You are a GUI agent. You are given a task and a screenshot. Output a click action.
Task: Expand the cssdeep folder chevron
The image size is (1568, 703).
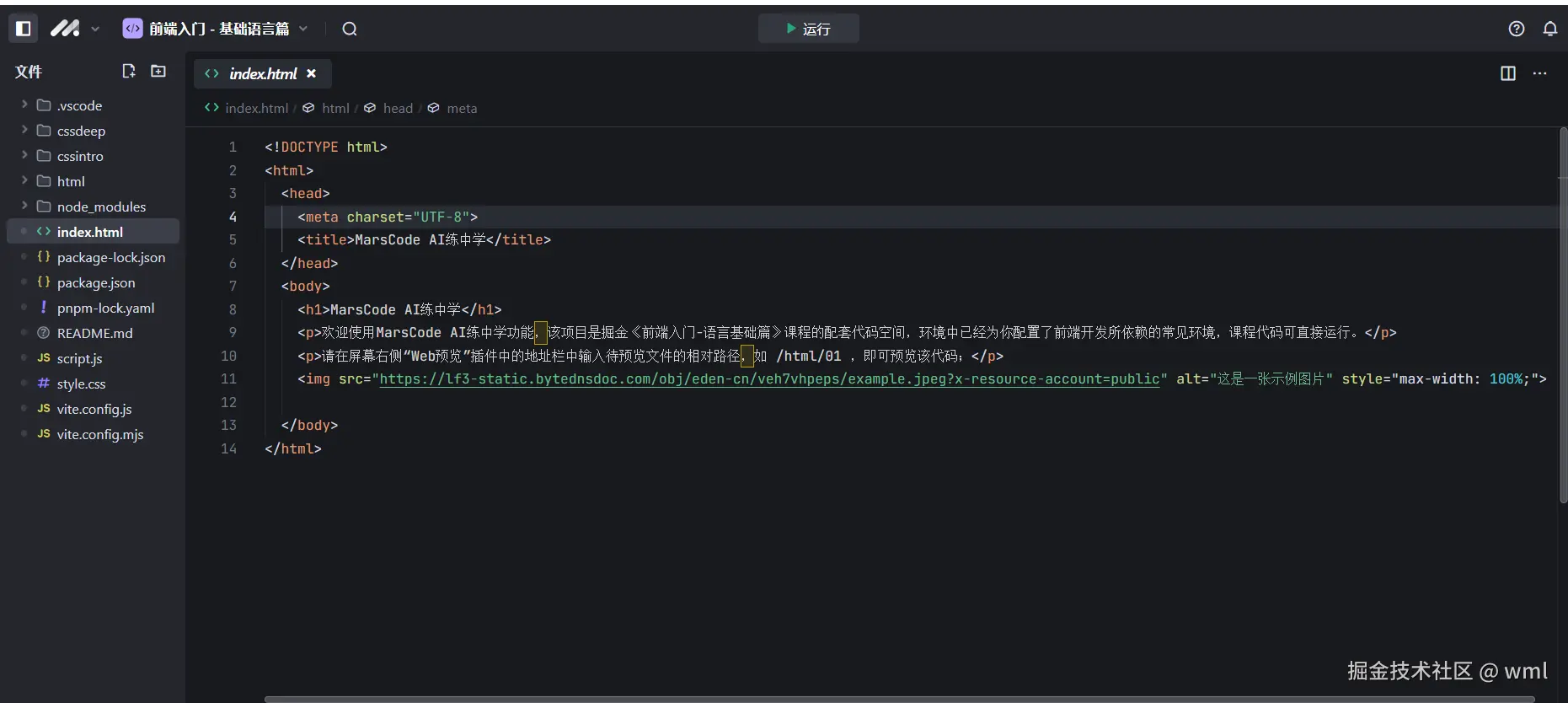(x=24, y=130)
